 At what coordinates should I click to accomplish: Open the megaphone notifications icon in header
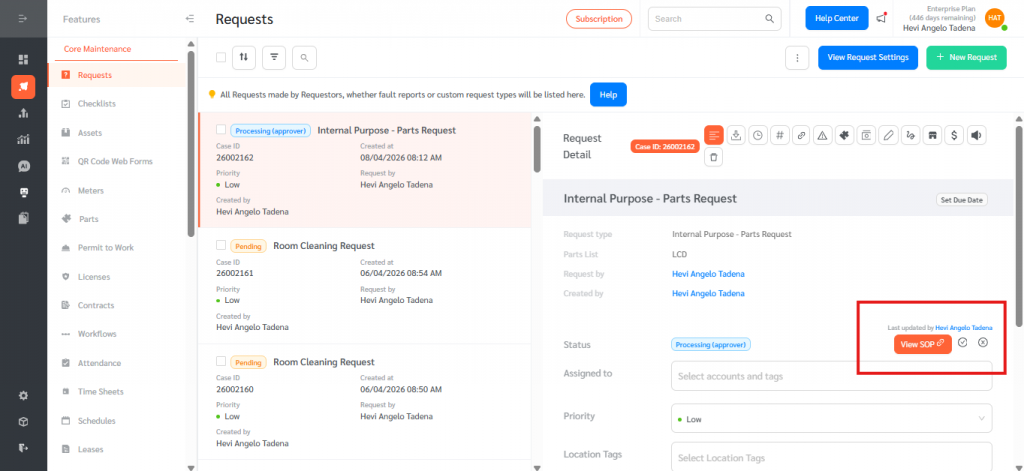[x=881, y=18]
